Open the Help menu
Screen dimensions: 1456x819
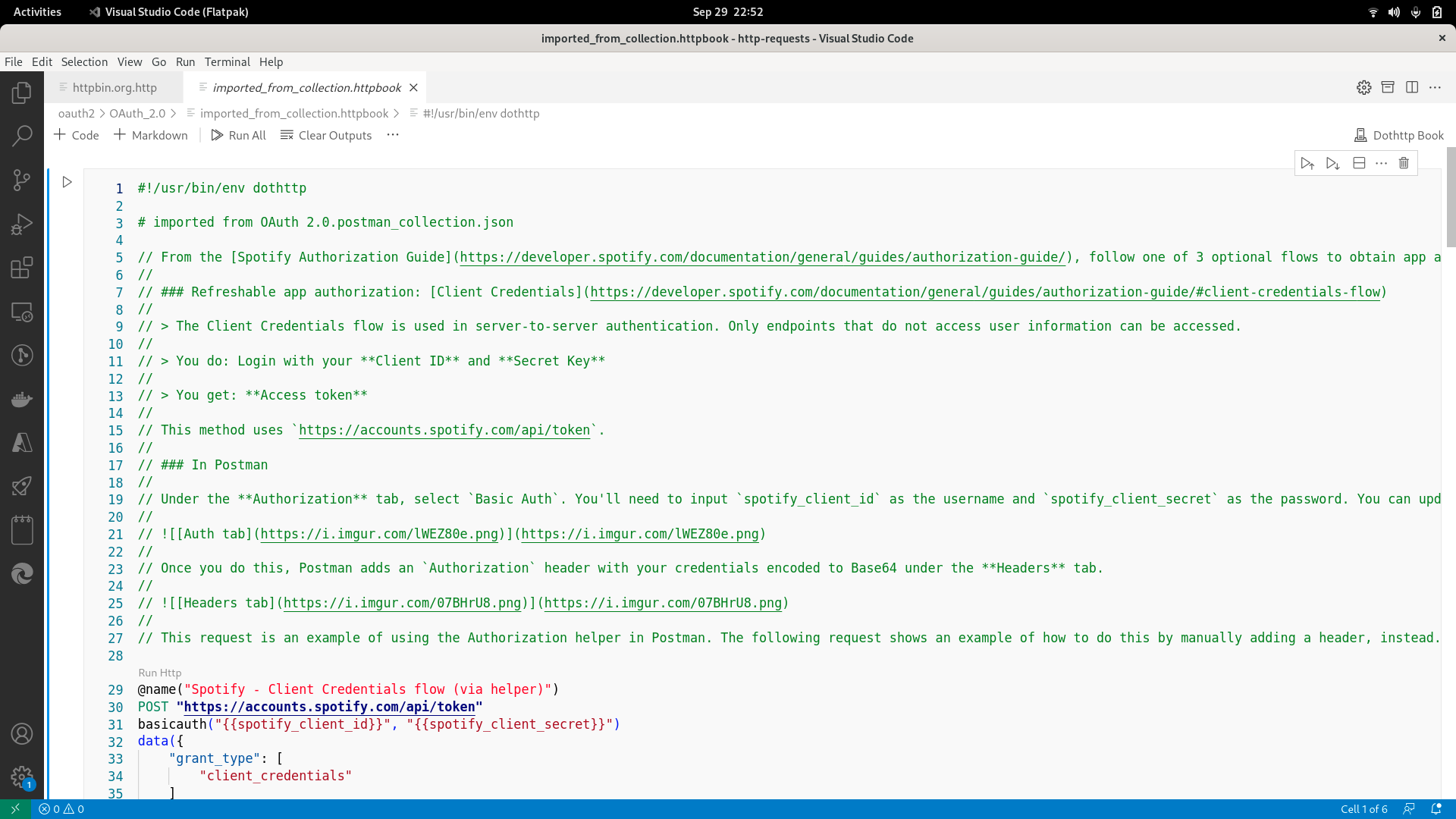coord(271,62)
